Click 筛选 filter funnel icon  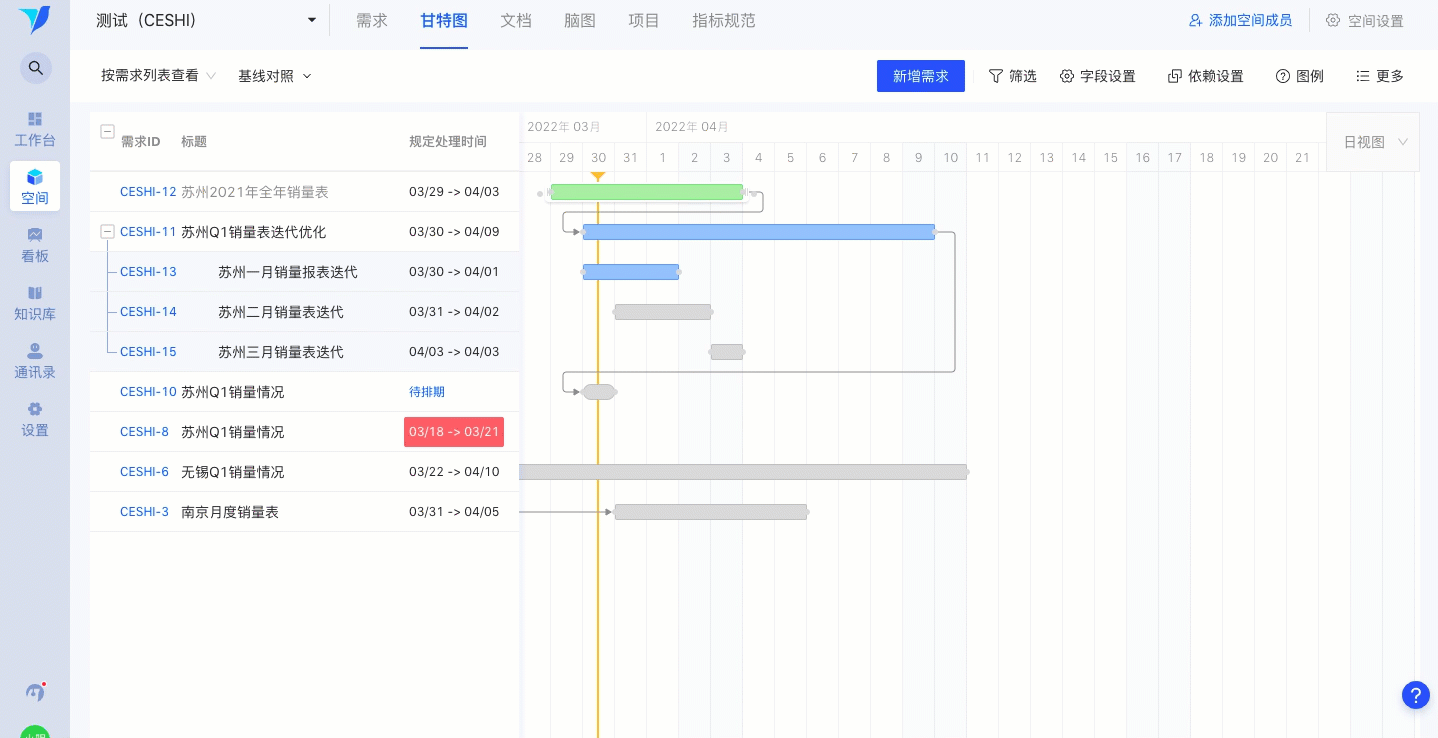tap(995, 76)
